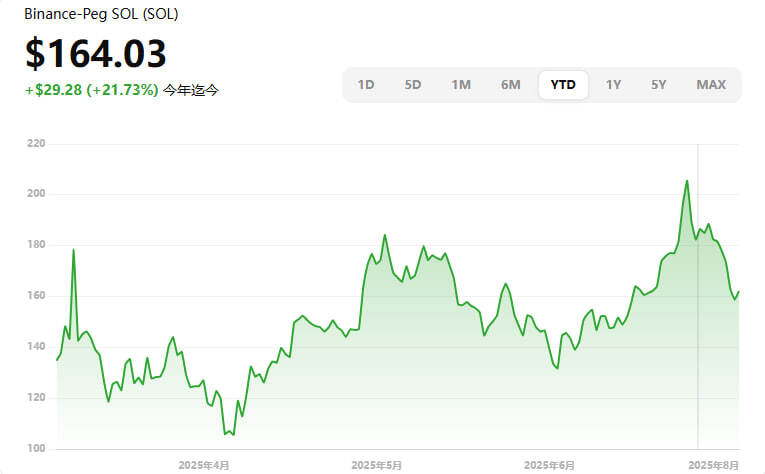
Task: Select the 1D time range tab
Action: tap(366, 85)
